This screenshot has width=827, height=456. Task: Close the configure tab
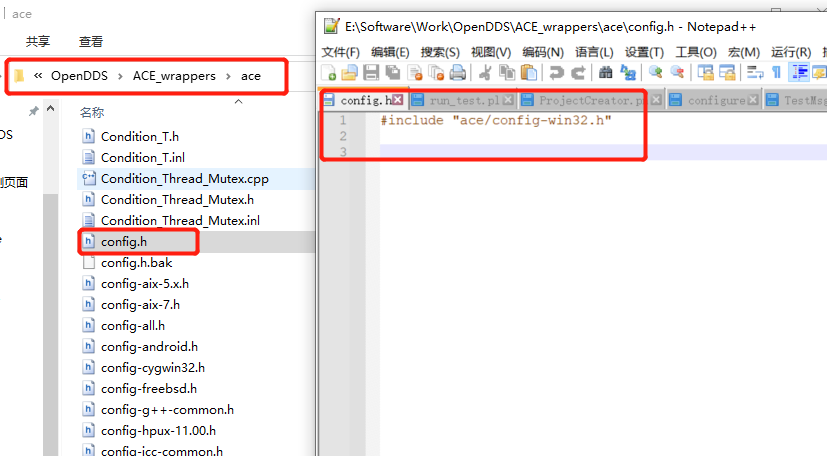click(753, 100)
